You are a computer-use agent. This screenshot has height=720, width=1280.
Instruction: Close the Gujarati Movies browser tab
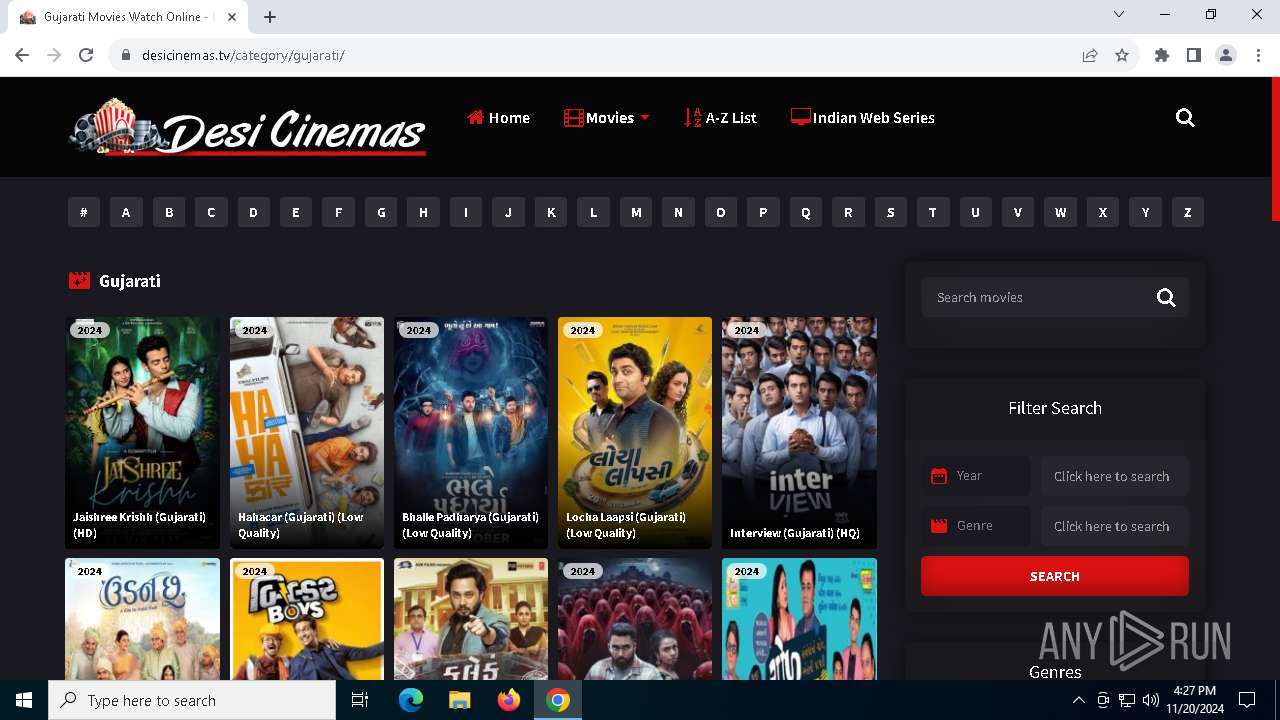coord(232,17)
